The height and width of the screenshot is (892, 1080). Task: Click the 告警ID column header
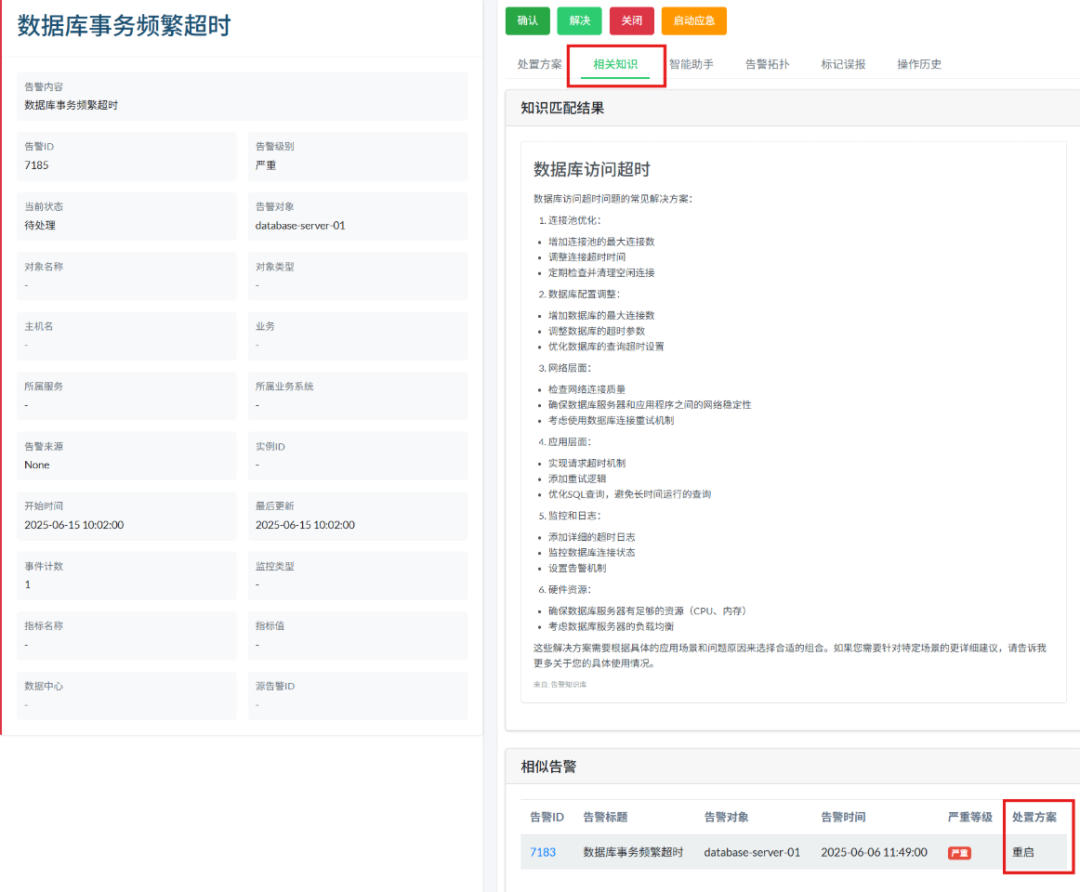[x=546, y=817]
